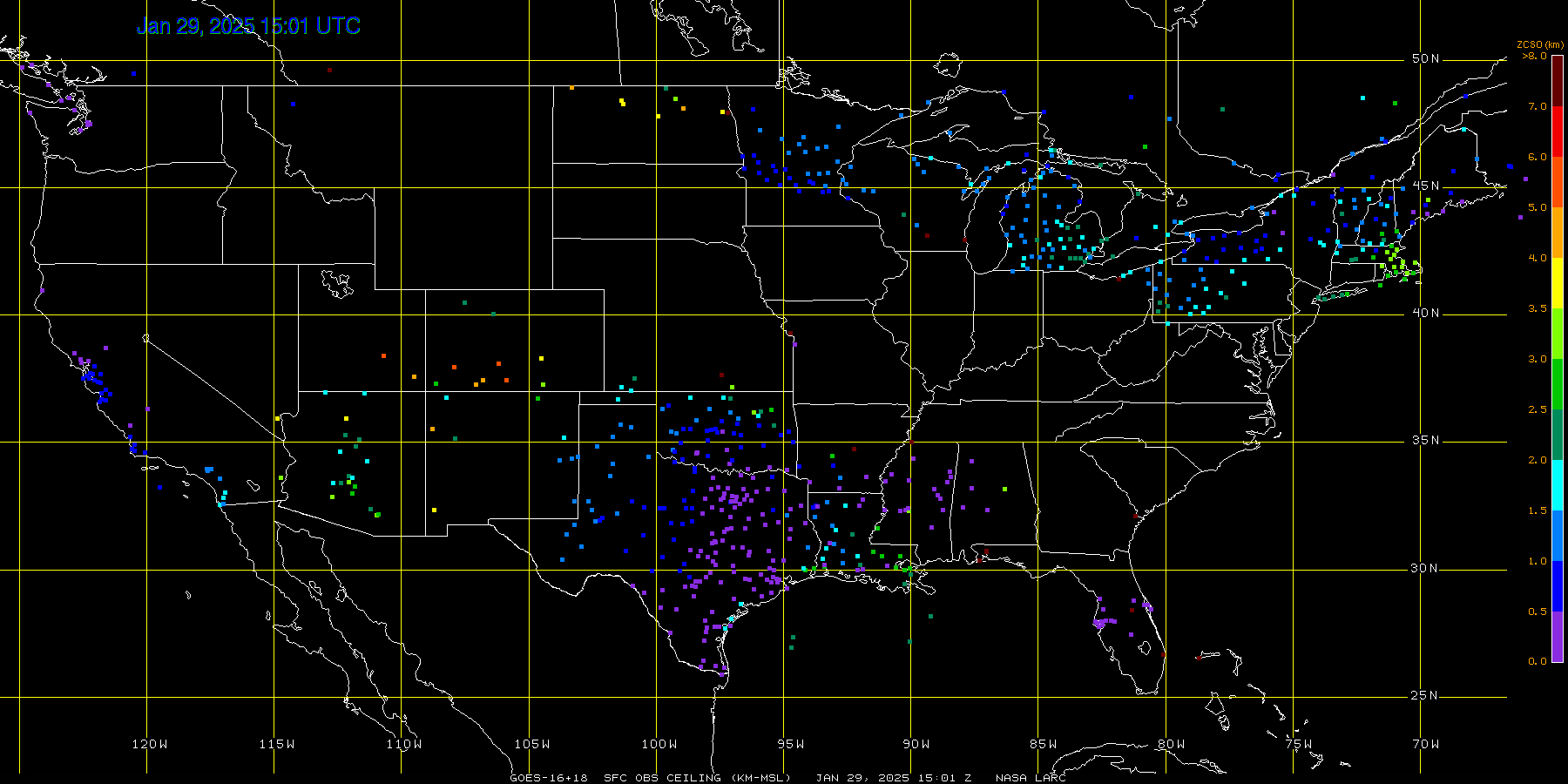Click the "JAN 29, 2025 15:01 Z" footer text
Screen dimensions: 1568x784
click(894, 778)
